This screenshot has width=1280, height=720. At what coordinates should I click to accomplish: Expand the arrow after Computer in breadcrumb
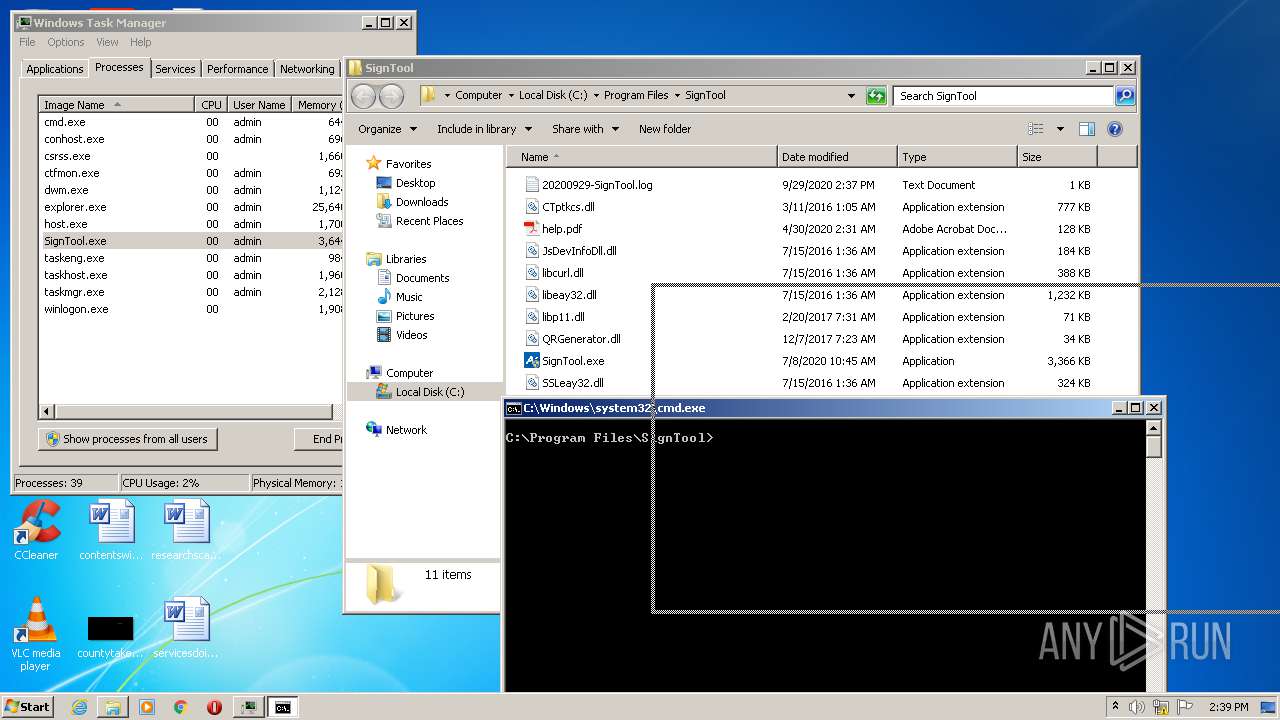[510, 96]
